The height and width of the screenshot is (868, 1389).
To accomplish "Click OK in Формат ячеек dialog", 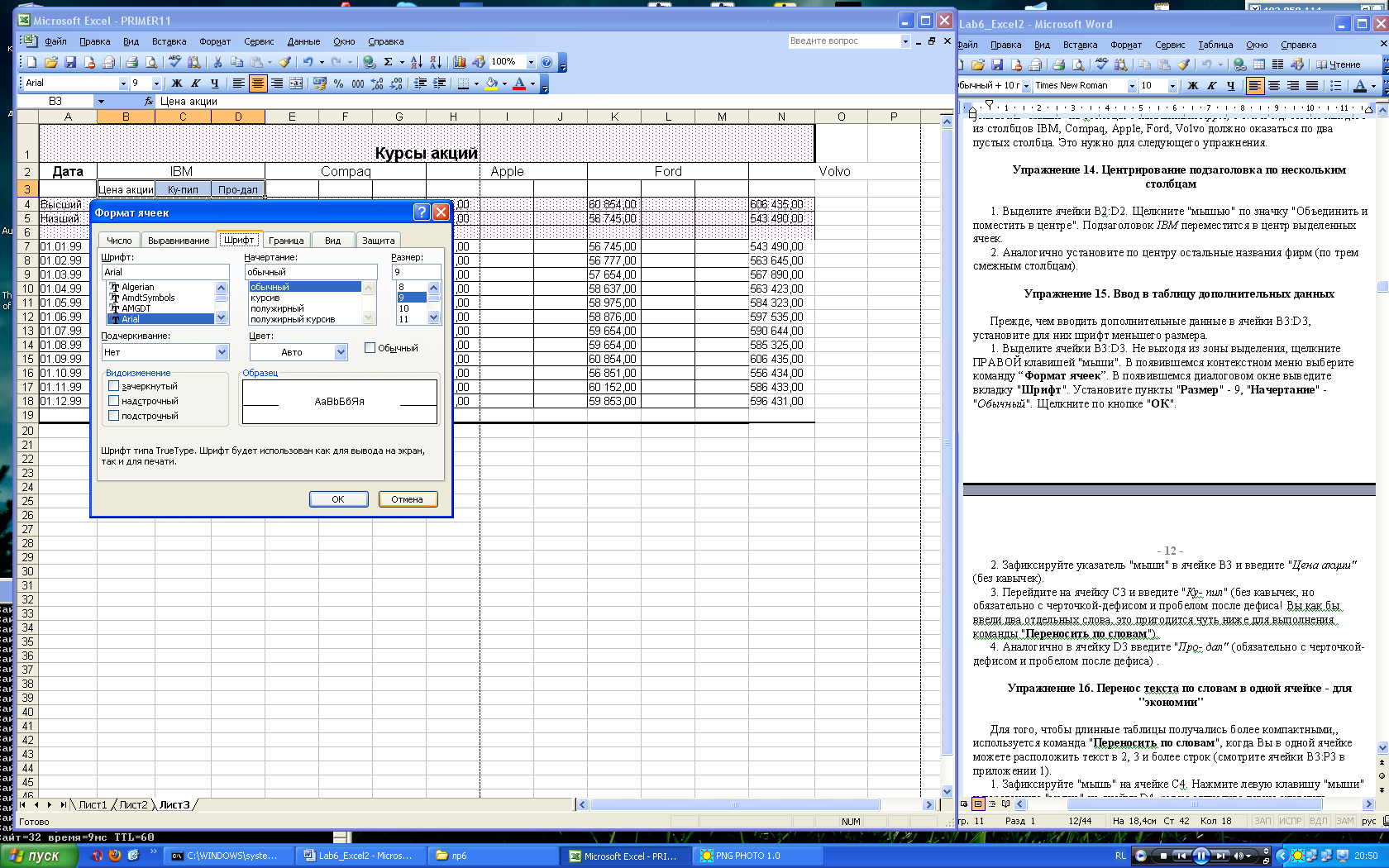I will tap(338, 499).
